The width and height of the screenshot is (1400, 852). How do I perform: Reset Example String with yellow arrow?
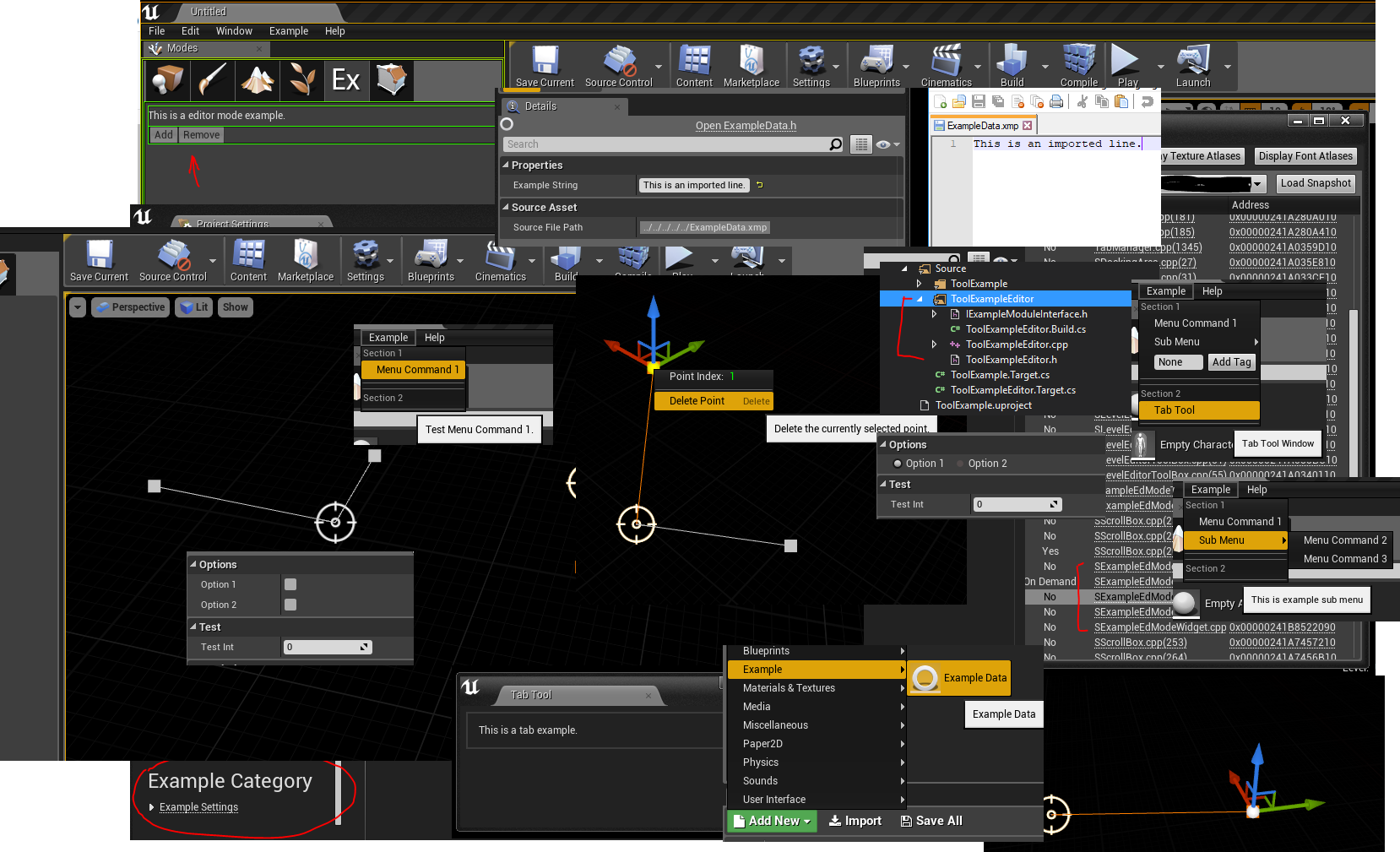pos(759,185)
